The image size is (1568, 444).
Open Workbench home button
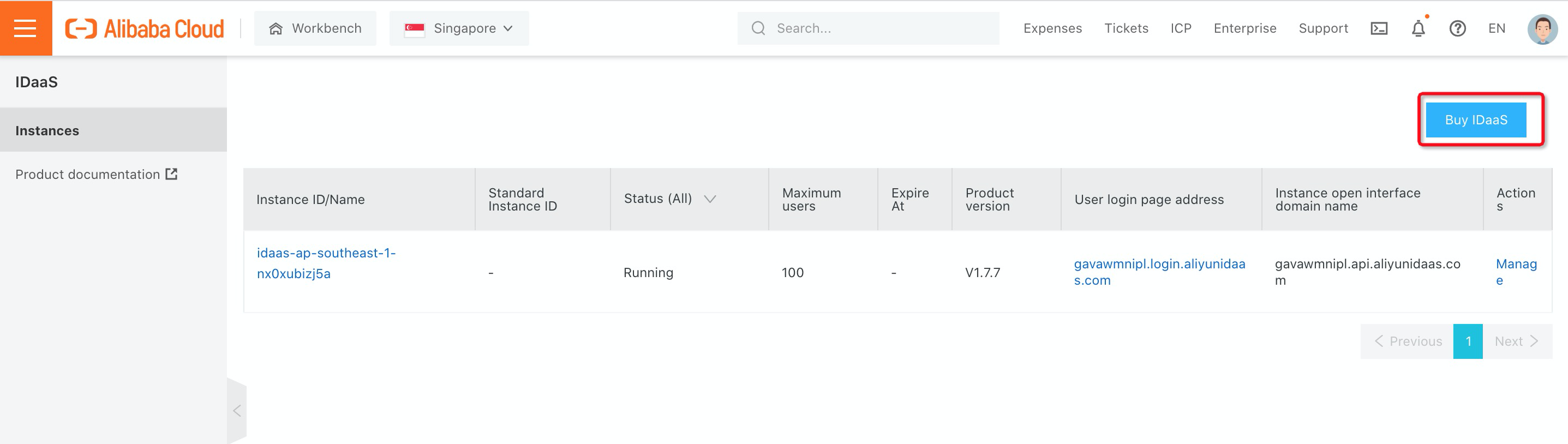315,28
